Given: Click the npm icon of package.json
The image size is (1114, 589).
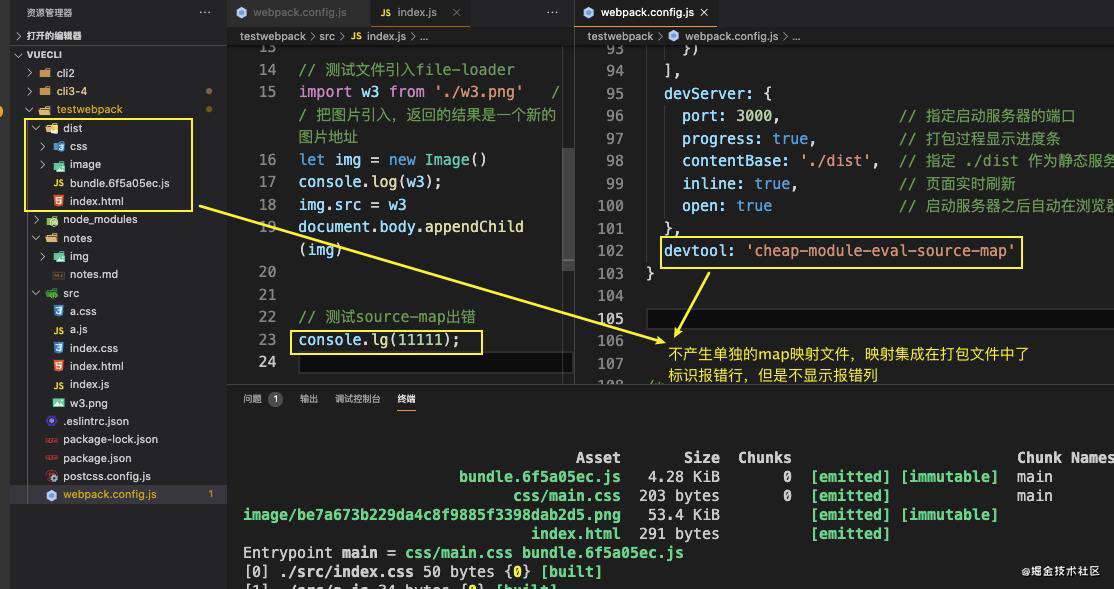Looking at the screenshot, I should [51, 458].
